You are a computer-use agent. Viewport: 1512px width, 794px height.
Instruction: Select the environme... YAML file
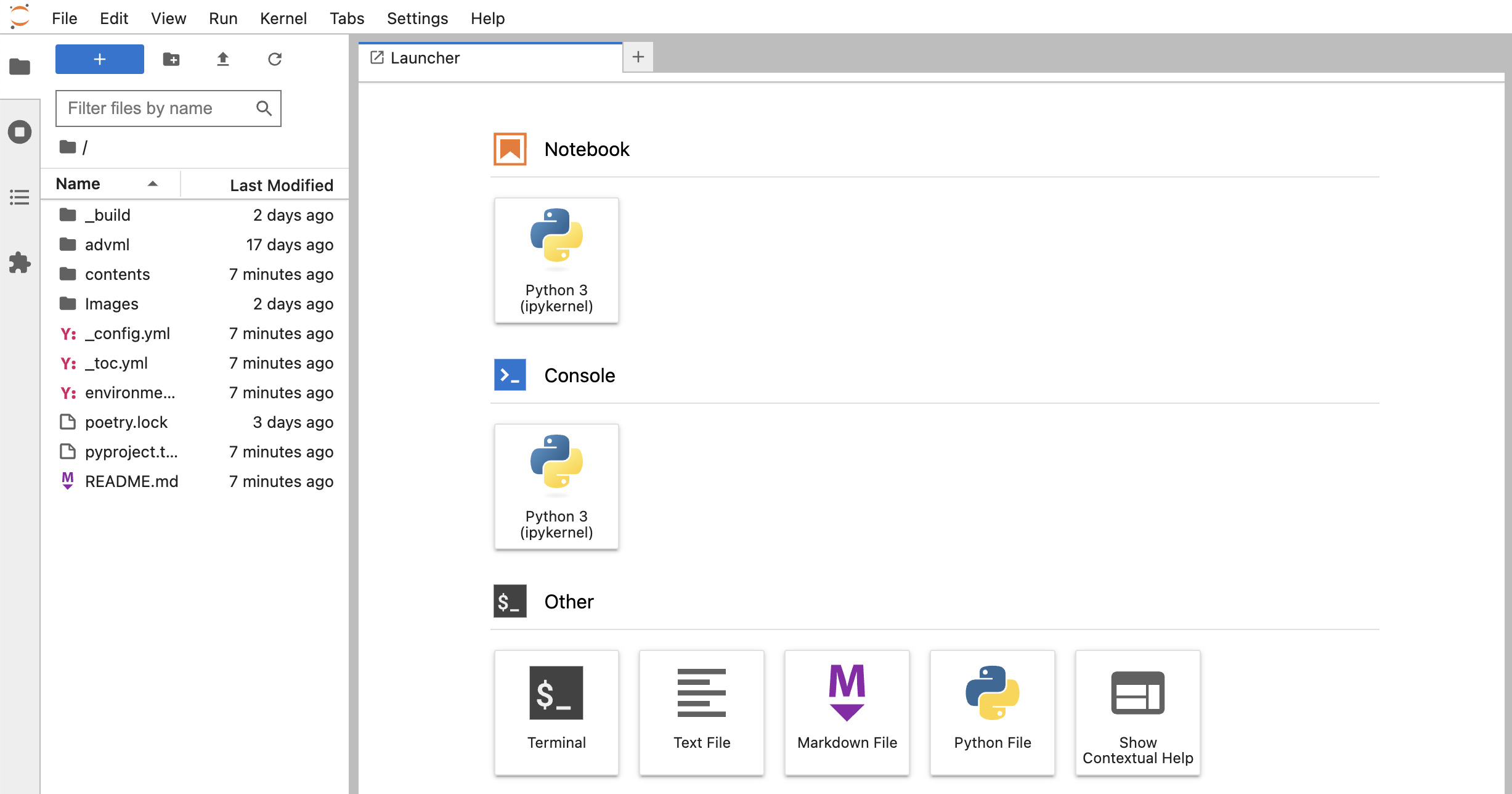(195, 393)
